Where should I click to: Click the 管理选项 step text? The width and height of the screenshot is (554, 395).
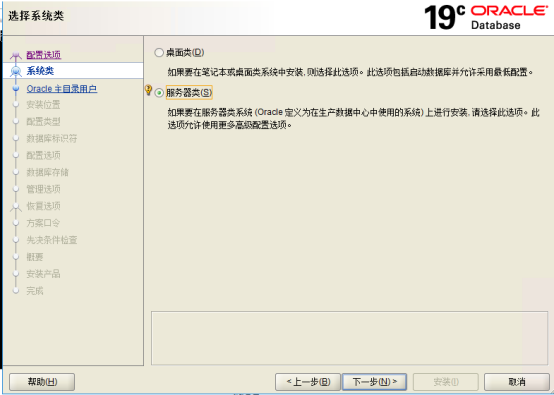[43, 189]
